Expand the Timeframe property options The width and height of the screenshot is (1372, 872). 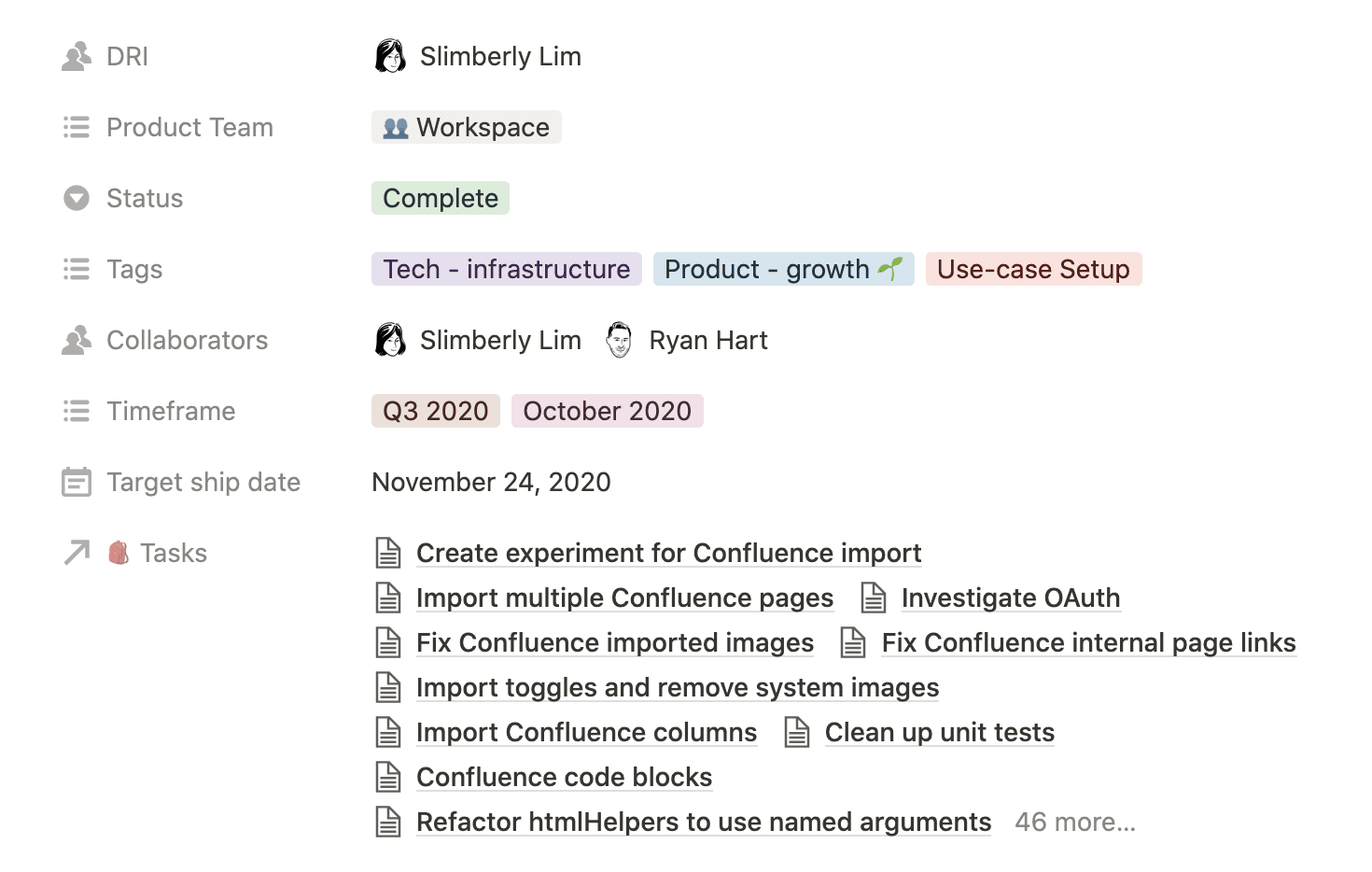(76, 411)
